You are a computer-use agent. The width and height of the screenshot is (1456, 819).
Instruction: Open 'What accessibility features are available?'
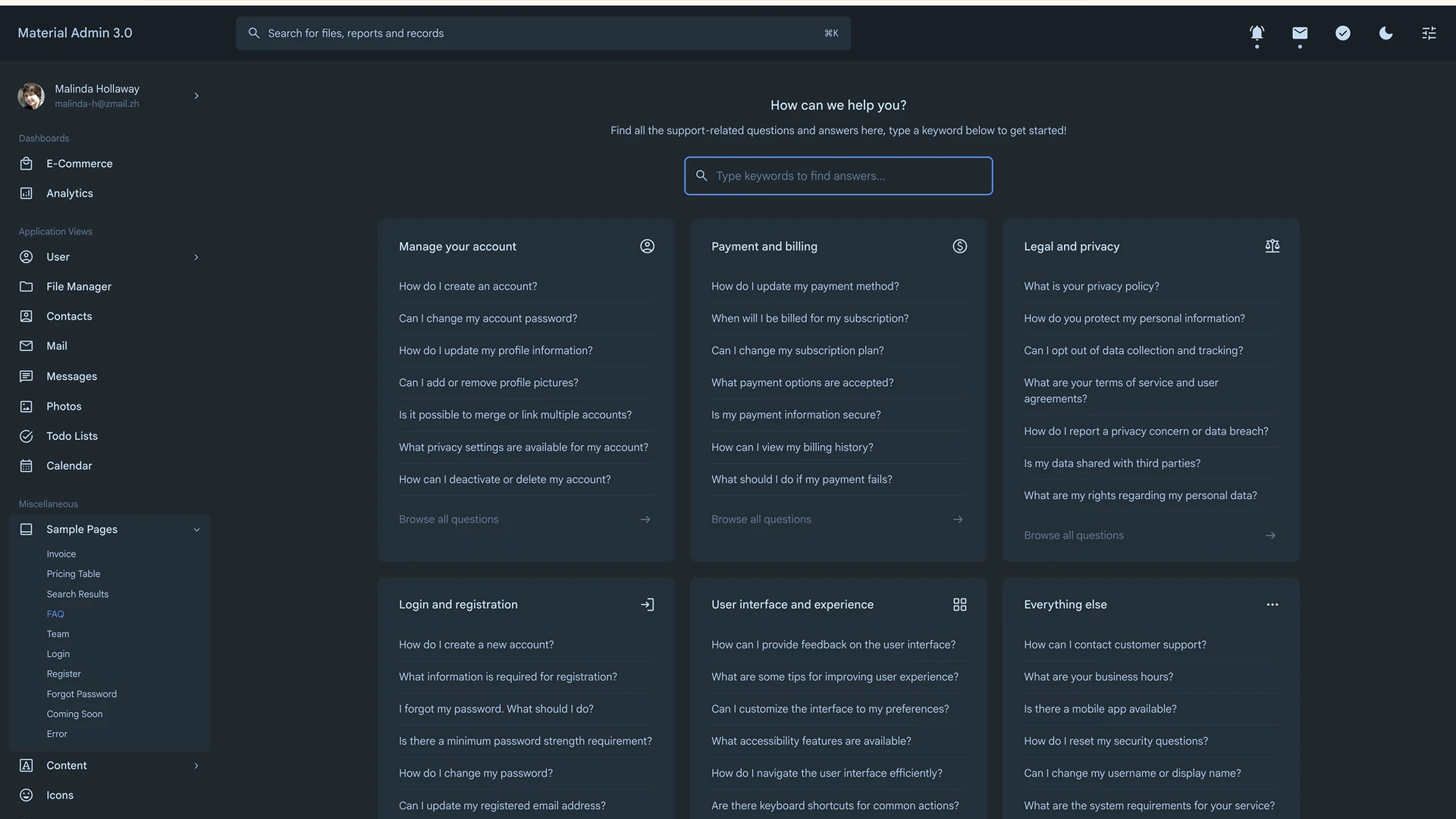pyautogui.click(x=811, y=741)
